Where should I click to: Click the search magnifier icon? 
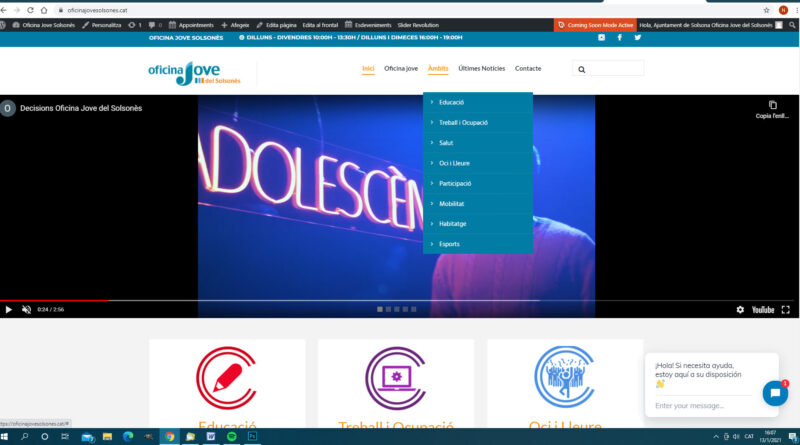[x=581, y=69]
